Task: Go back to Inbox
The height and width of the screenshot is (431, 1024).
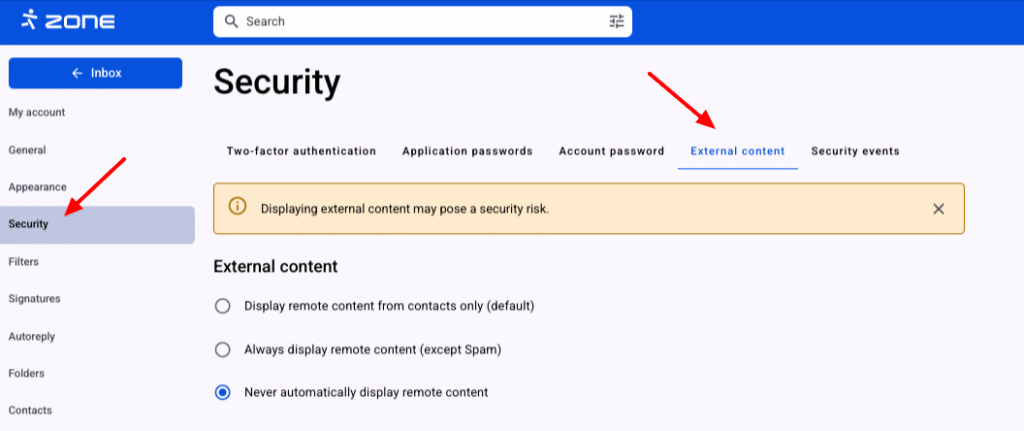Action: 95,73
